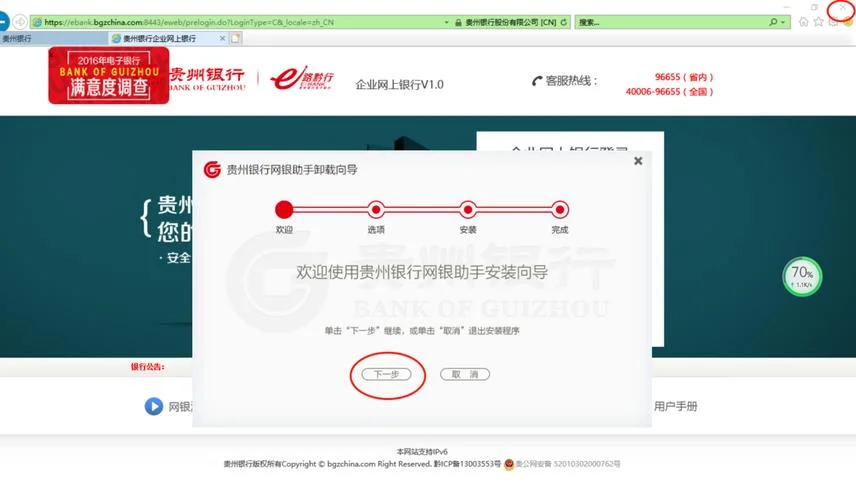Open a new browser tab
The width and height of the screenshot is (856, 500).
coord(235,38)
